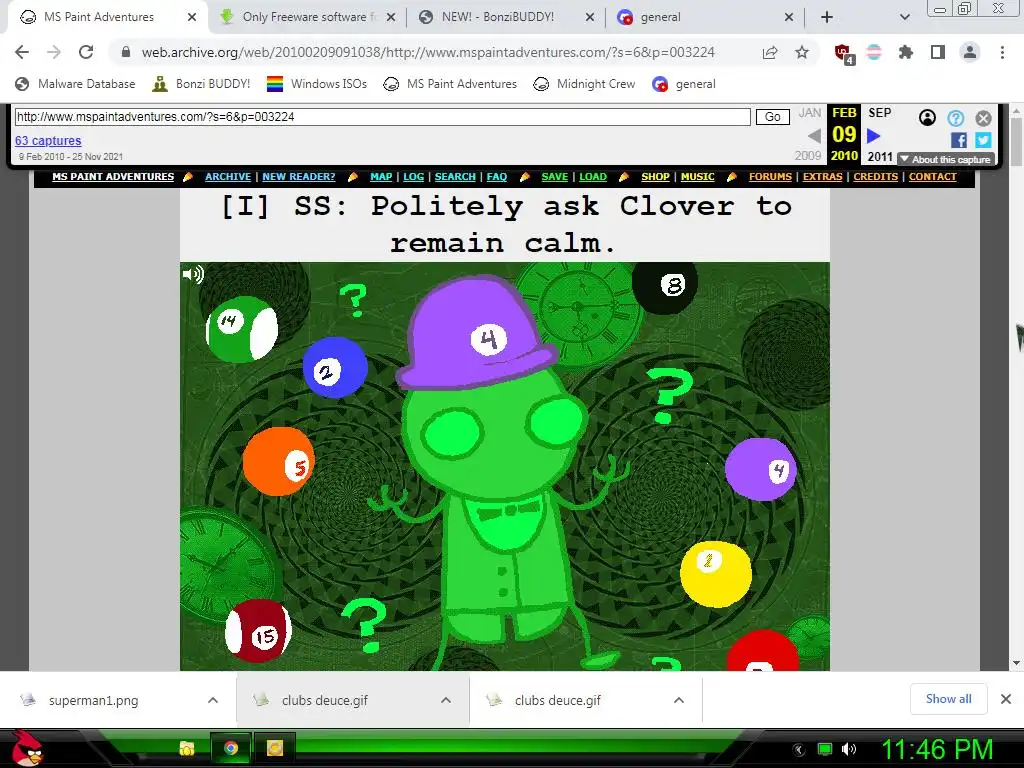Open the Midnight Crew bookmark

pyautogui.click(x=584, y=84)
